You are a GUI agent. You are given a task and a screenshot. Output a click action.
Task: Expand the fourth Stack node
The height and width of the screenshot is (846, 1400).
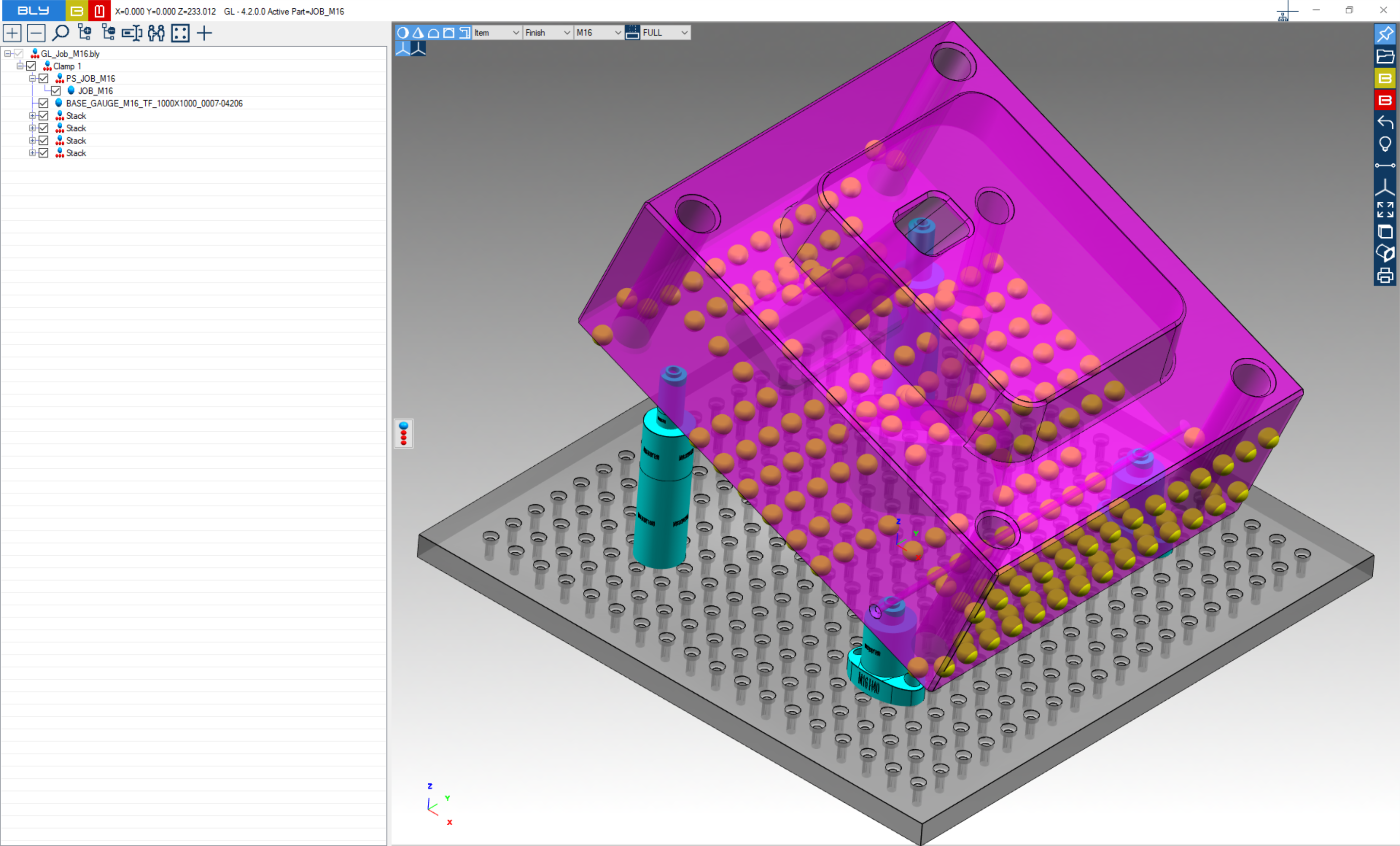tap(33, 153)
